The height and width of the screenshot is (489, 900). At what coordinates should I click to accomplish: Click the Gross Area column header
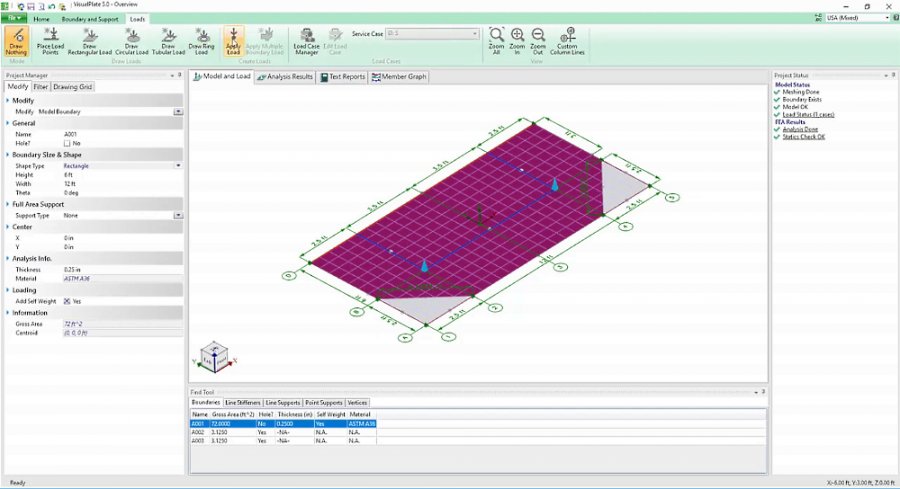(233, 414)
